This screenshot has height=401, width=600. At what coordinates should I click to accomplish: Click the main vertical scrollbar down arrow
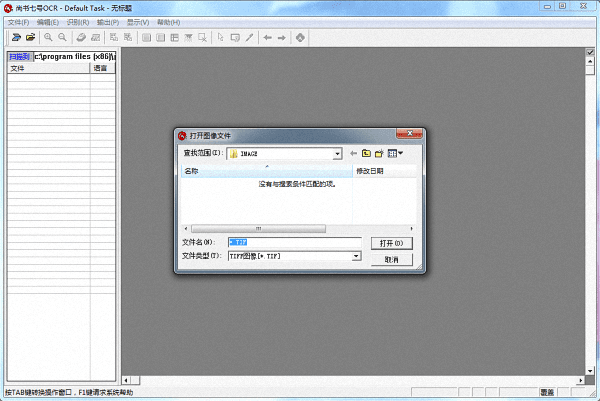pos(590,371)
